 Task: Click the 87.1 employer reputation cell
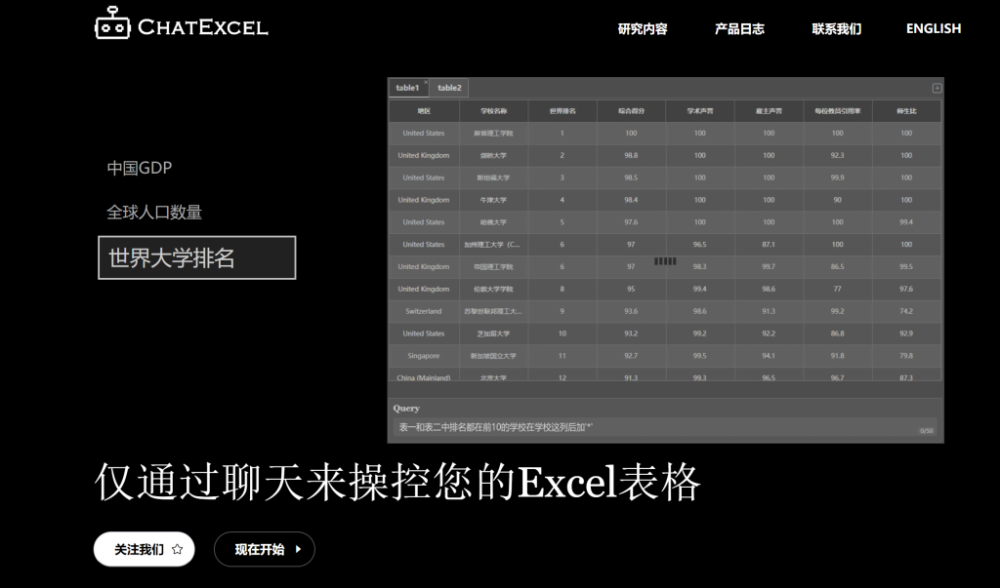tap(769, 244)
